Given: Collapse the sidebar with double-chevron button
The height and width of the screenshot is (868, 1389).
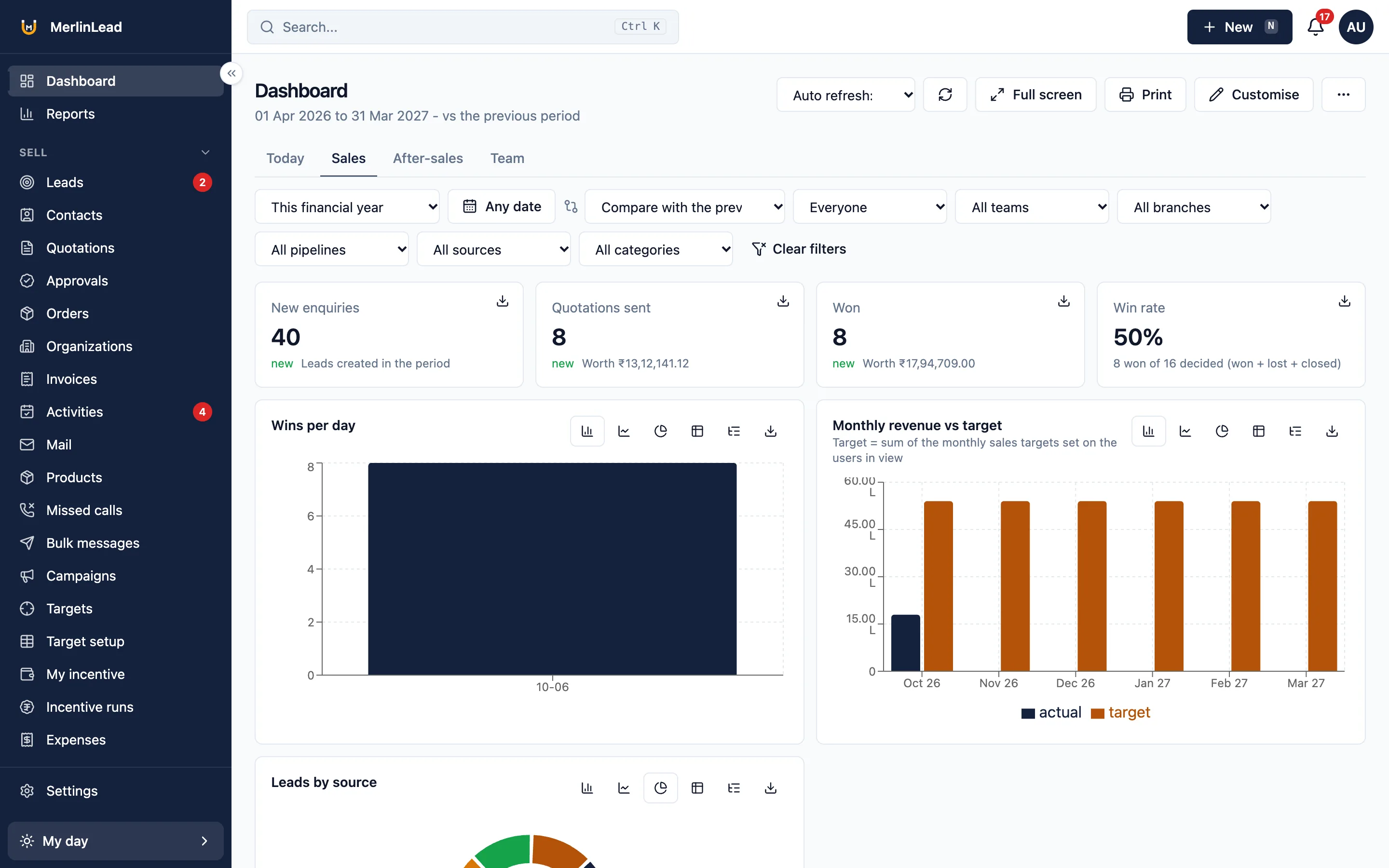Looking at the screenshot, I should click(231, 73).
